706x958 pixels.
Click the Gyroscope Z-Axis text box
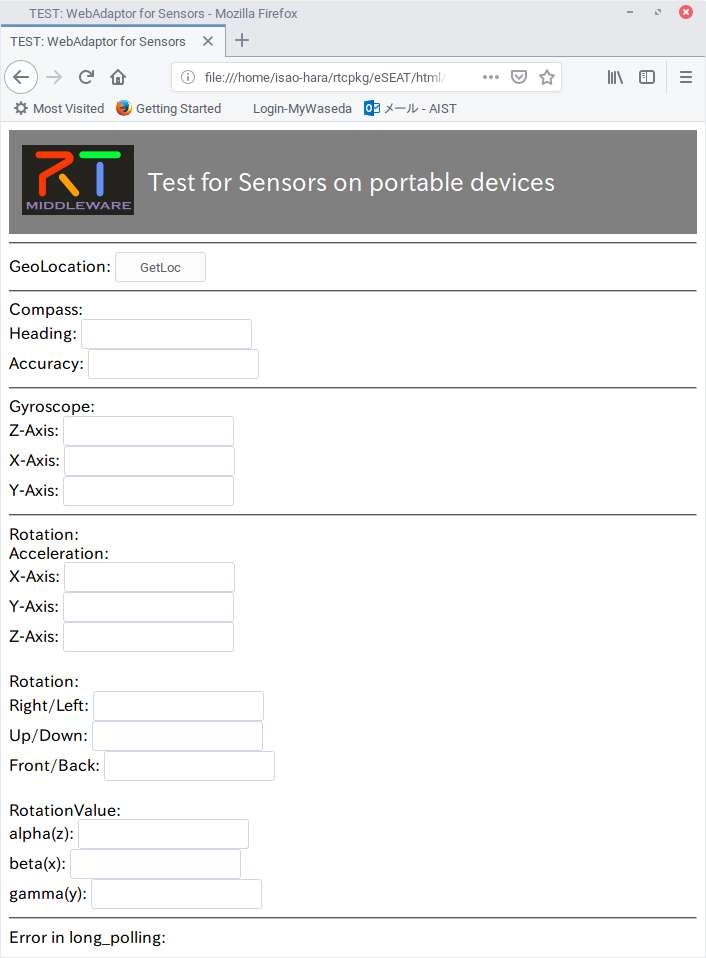pos(148,431)
